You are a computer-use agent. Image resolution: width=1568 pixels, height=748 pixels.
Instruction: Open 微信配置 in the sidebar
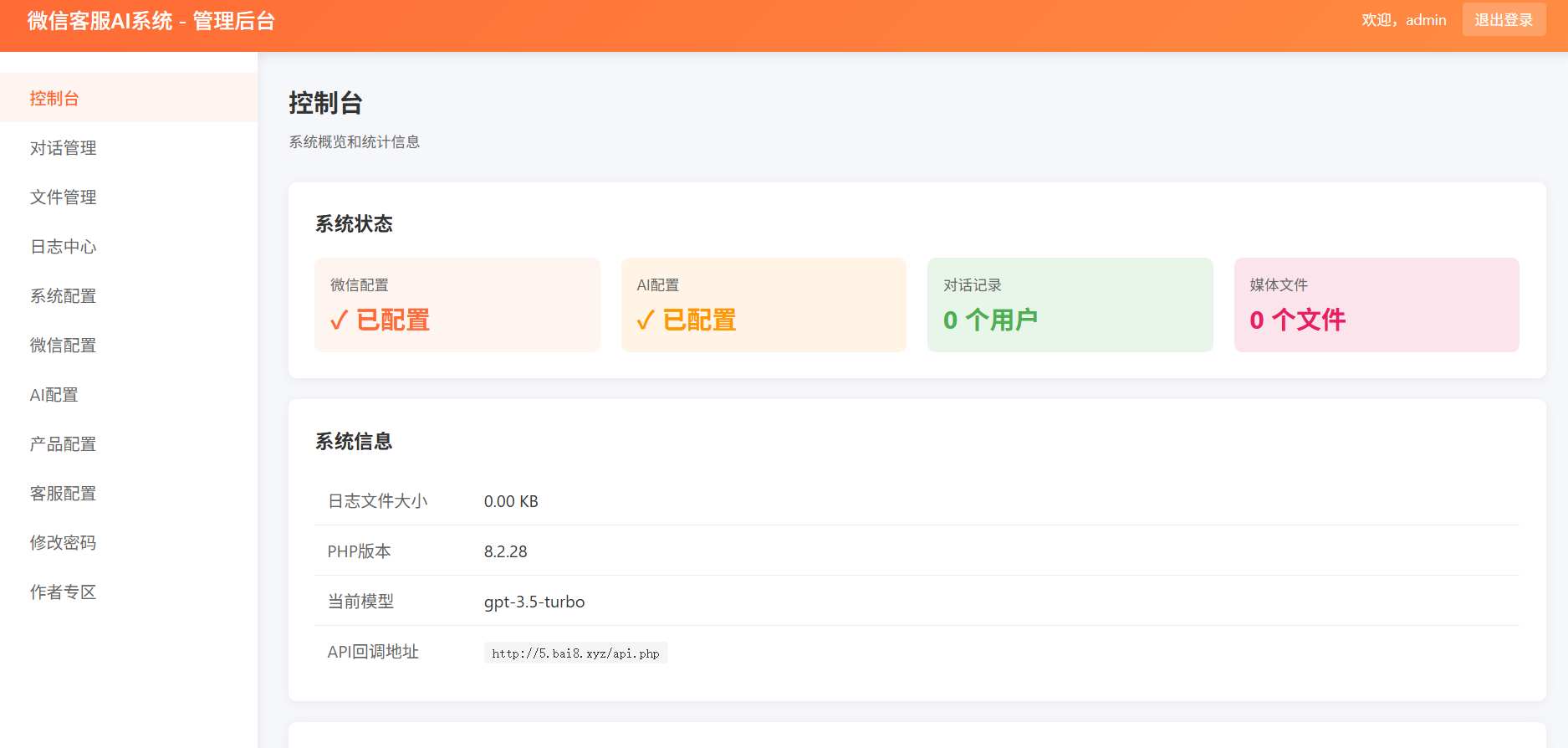tap(63, 346)
